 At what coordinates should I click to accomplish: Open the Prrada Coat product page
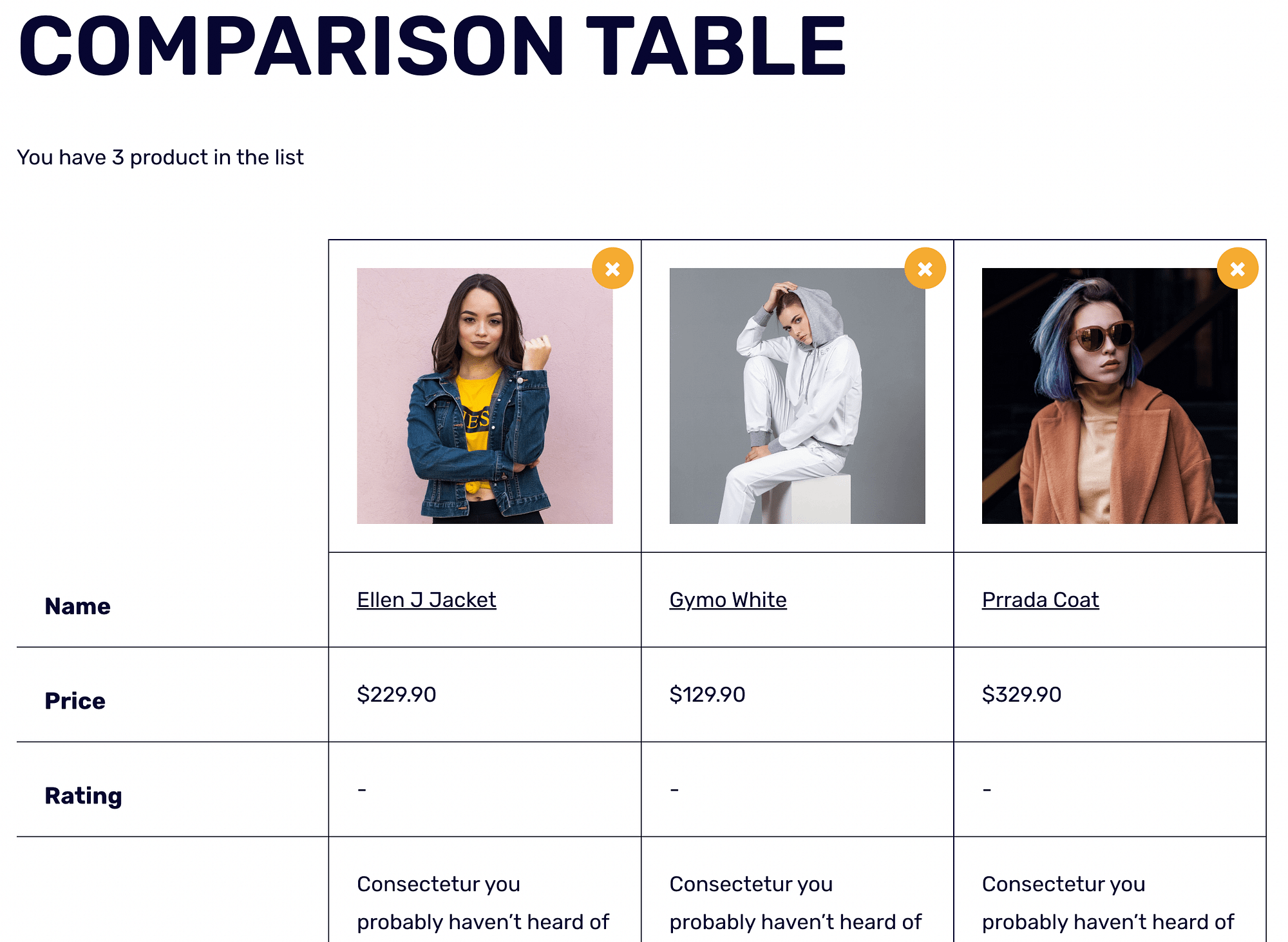tap(1039, 599)
